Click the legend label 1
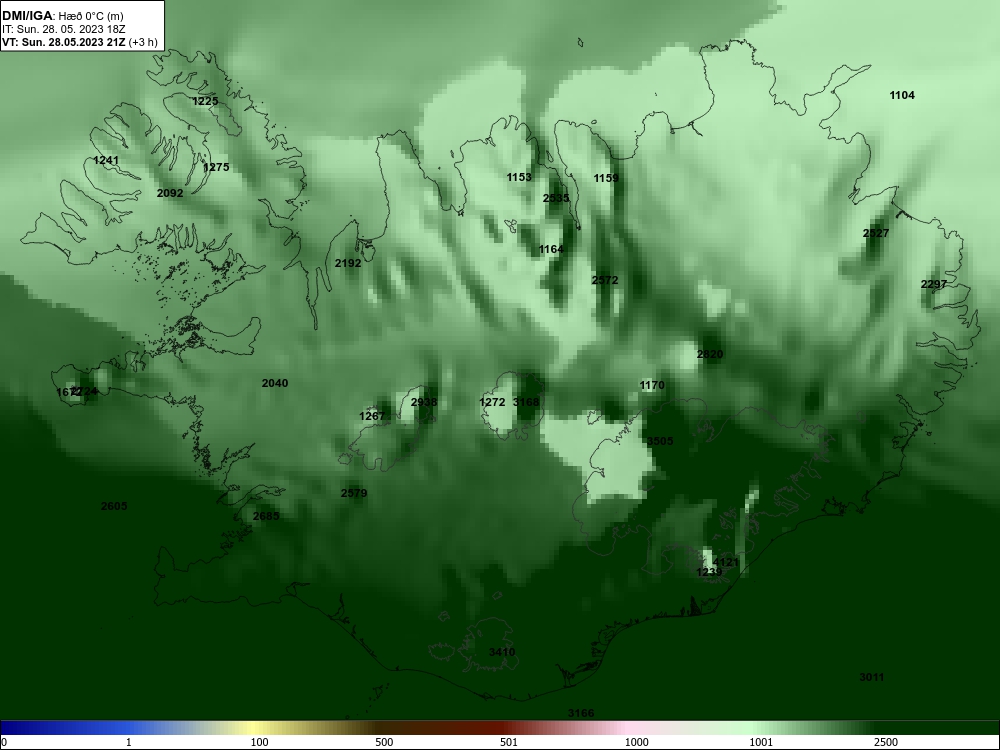The width and height of the screenshot is (1000, 750). click(x=129, y=742)
